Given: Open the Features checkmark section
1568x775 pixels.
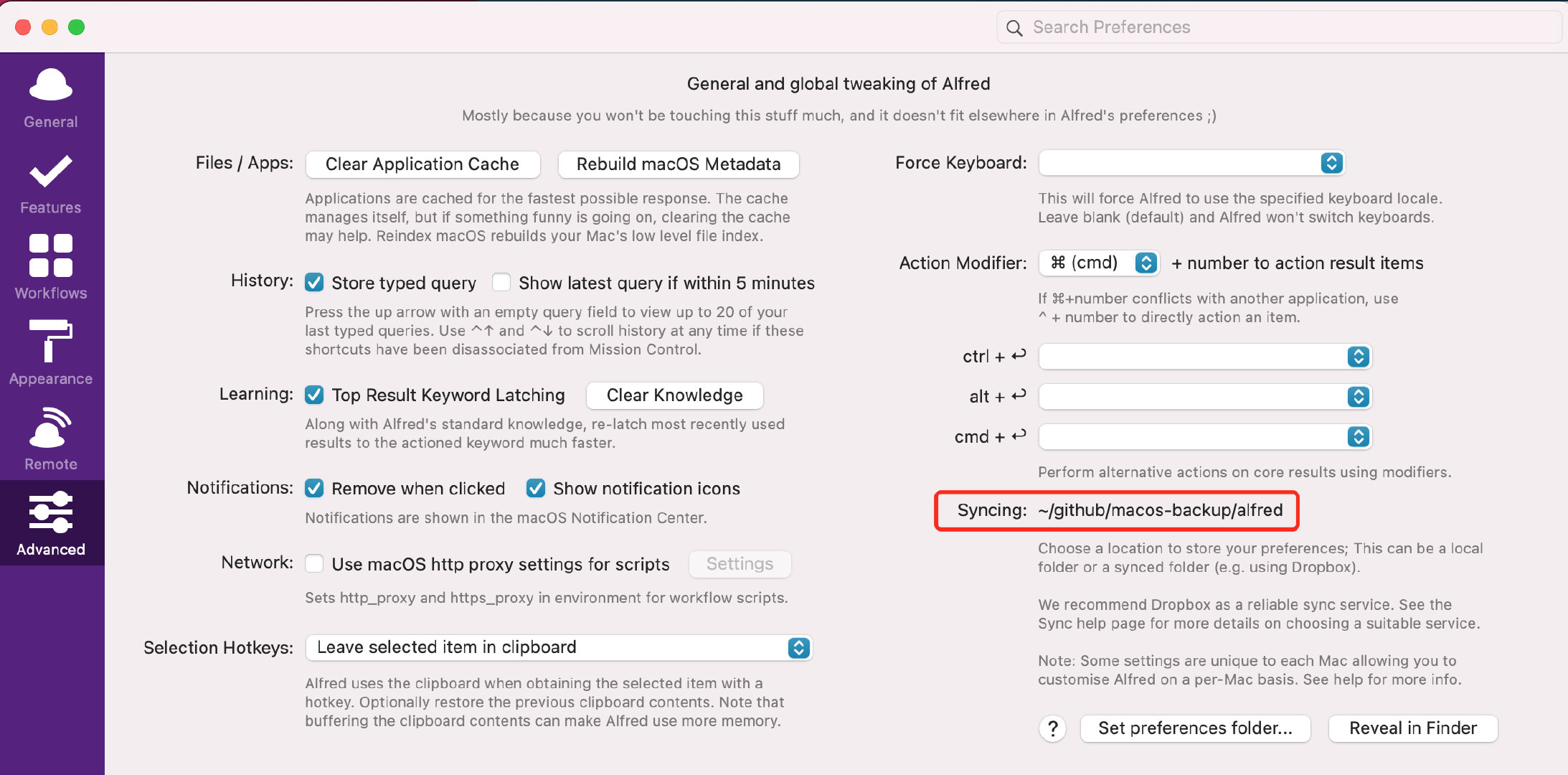Looking at the screenshot, I should pos(51,184).
